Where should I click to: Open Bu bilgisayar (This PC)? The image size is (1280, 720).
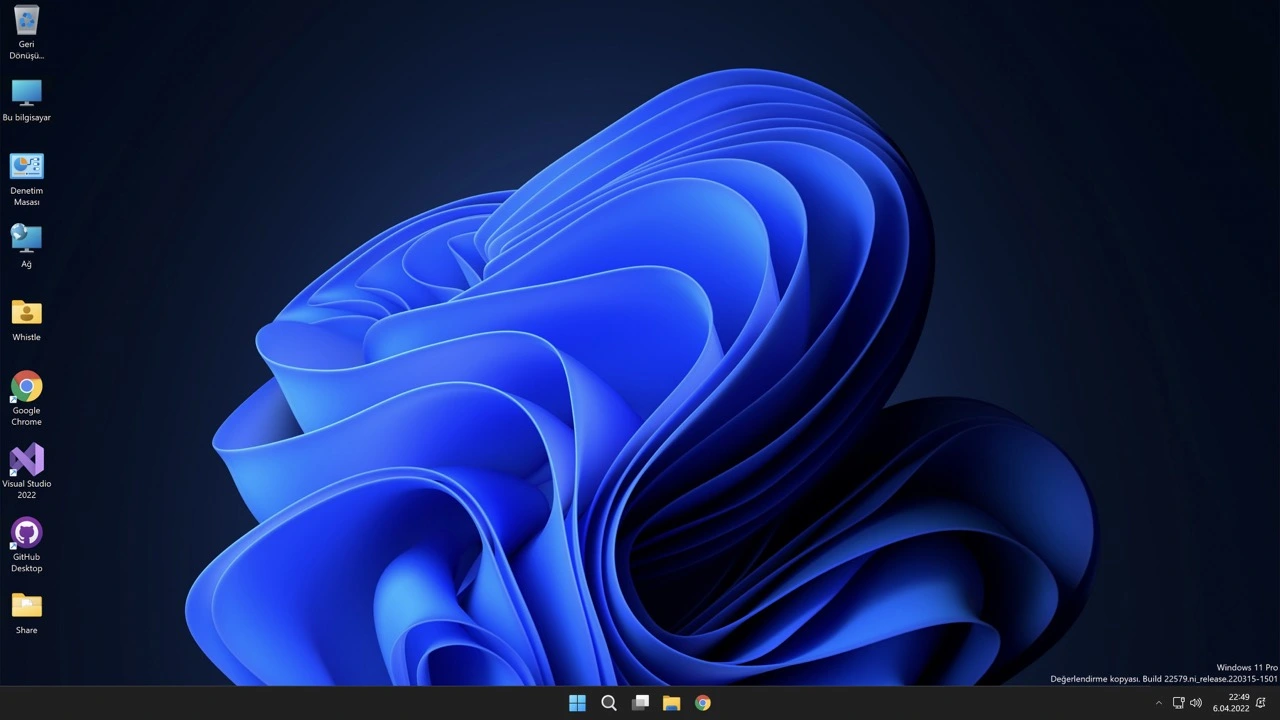26,93
